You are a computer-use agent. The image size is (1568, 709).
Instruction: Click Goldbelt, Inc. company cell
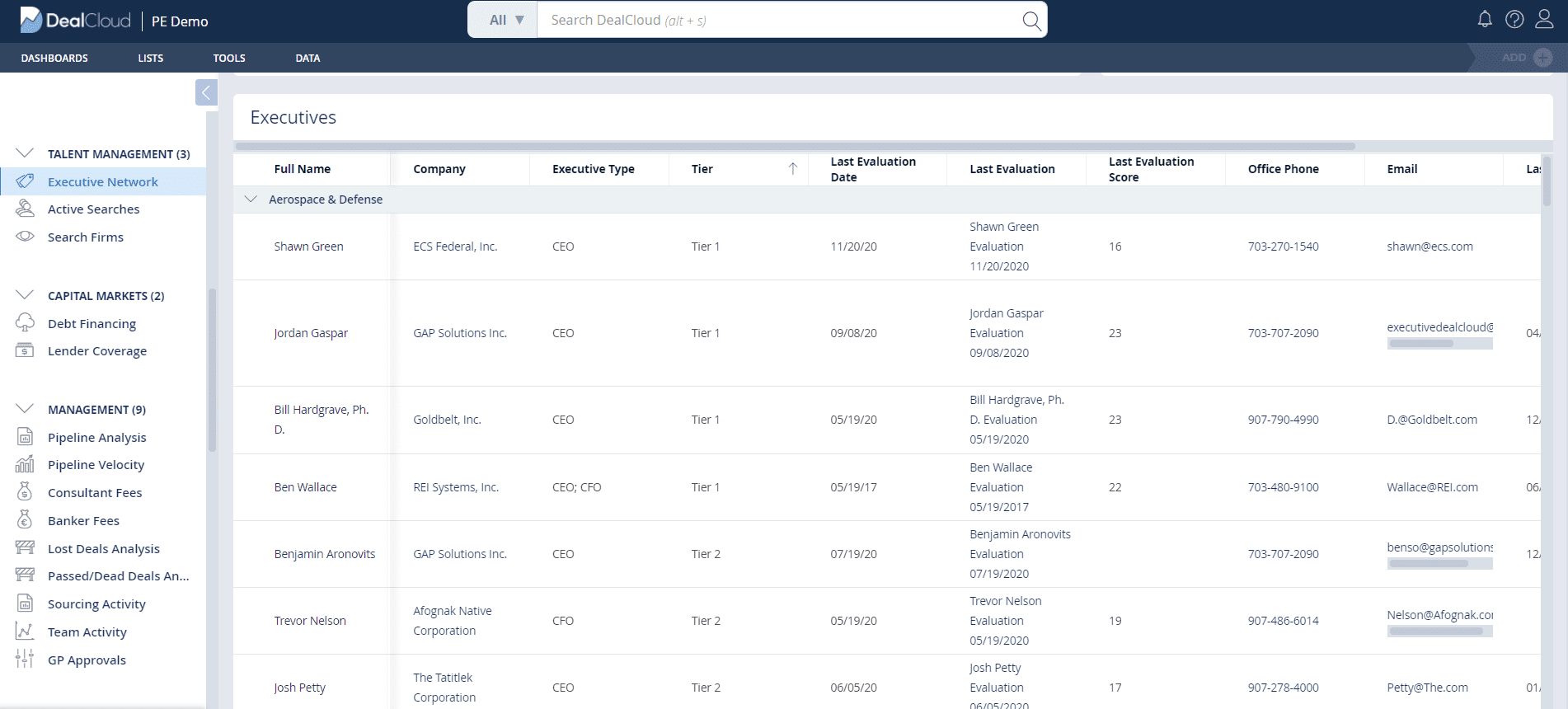[x=447, y=420]
